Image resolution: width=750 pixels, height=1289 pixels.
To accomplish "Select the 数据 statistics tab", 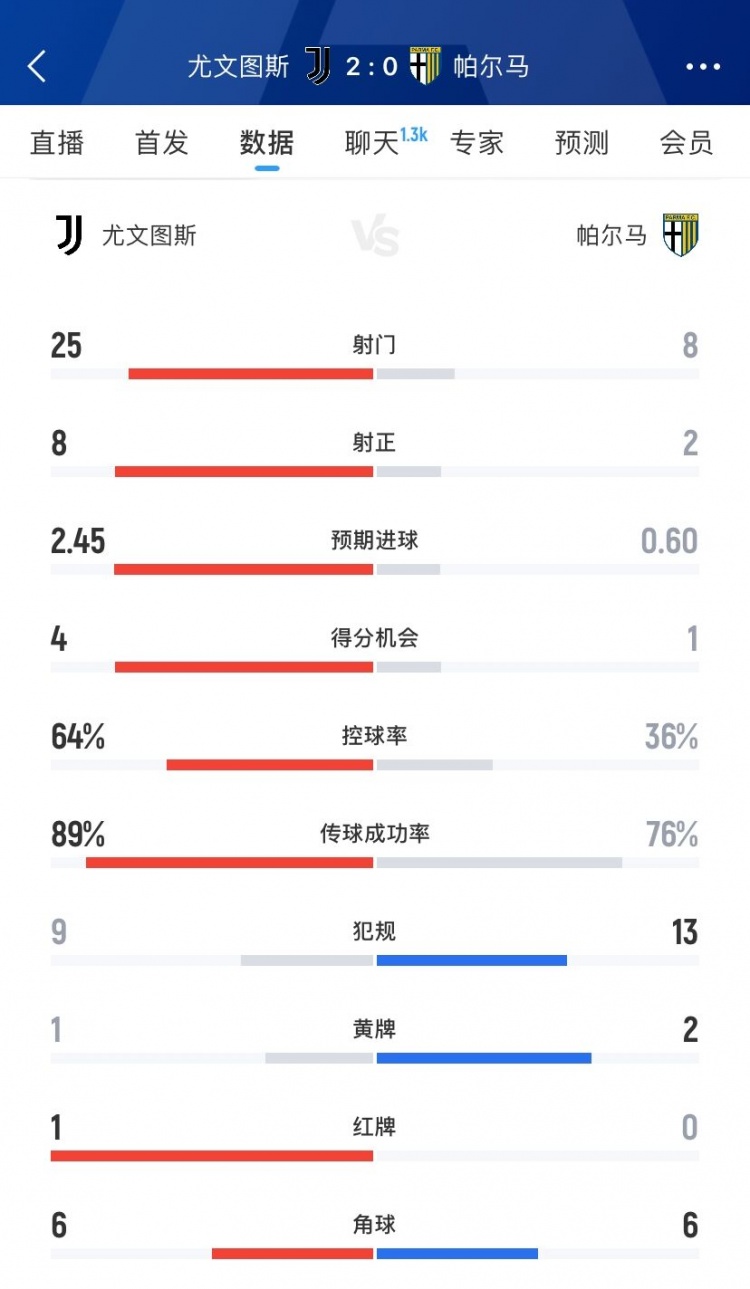I will (x=267, y=143).
